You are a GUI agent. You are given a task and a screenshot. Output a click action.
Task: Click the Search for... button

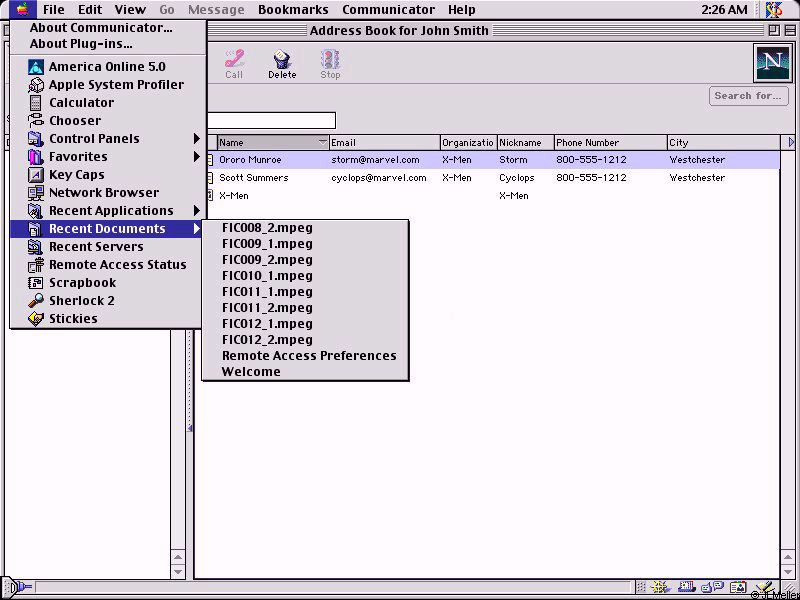[747, 96]
